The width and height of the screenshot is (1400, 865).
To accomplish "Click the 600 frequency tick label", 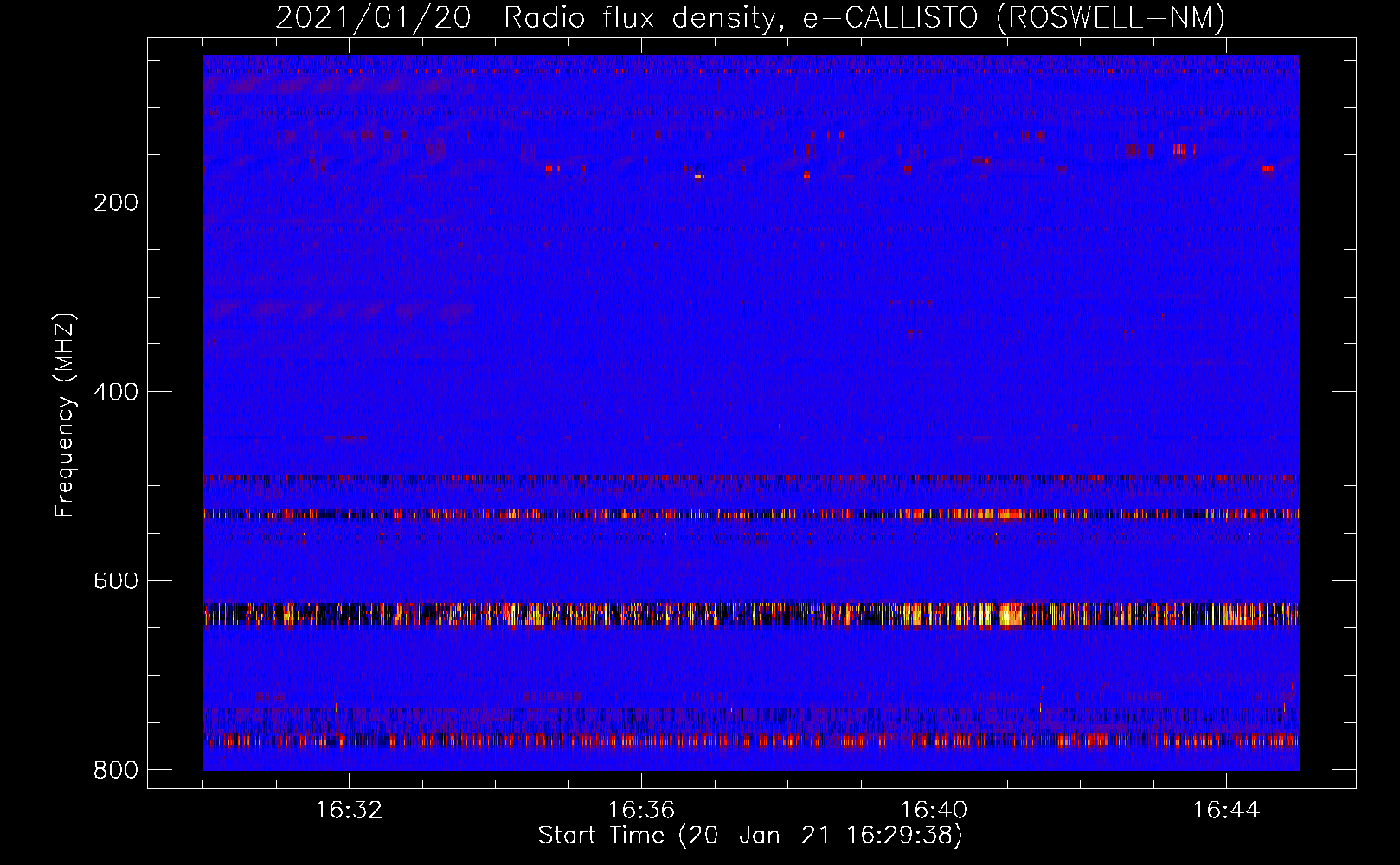I will (116, 580).
